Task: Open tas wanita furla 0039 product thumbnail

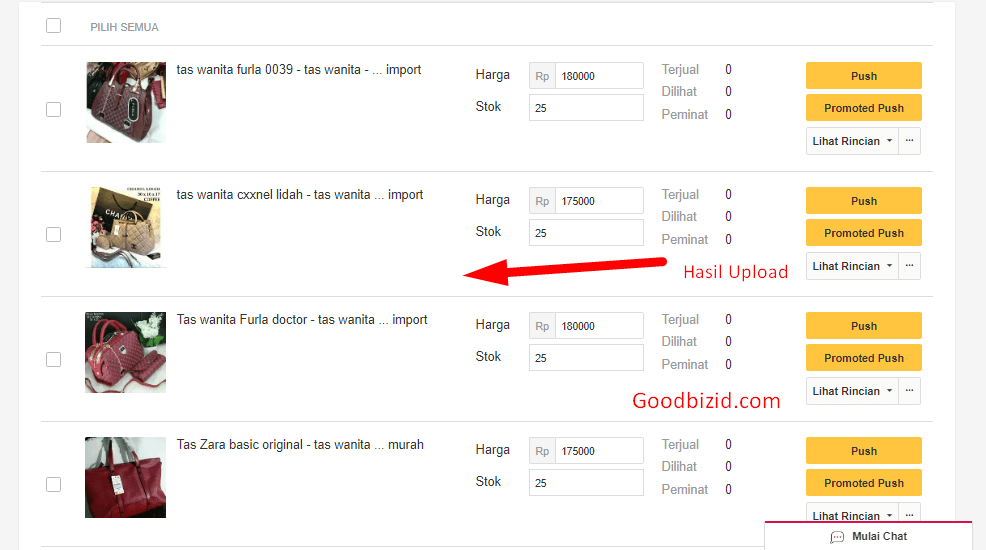Action: tap(125, 103)
